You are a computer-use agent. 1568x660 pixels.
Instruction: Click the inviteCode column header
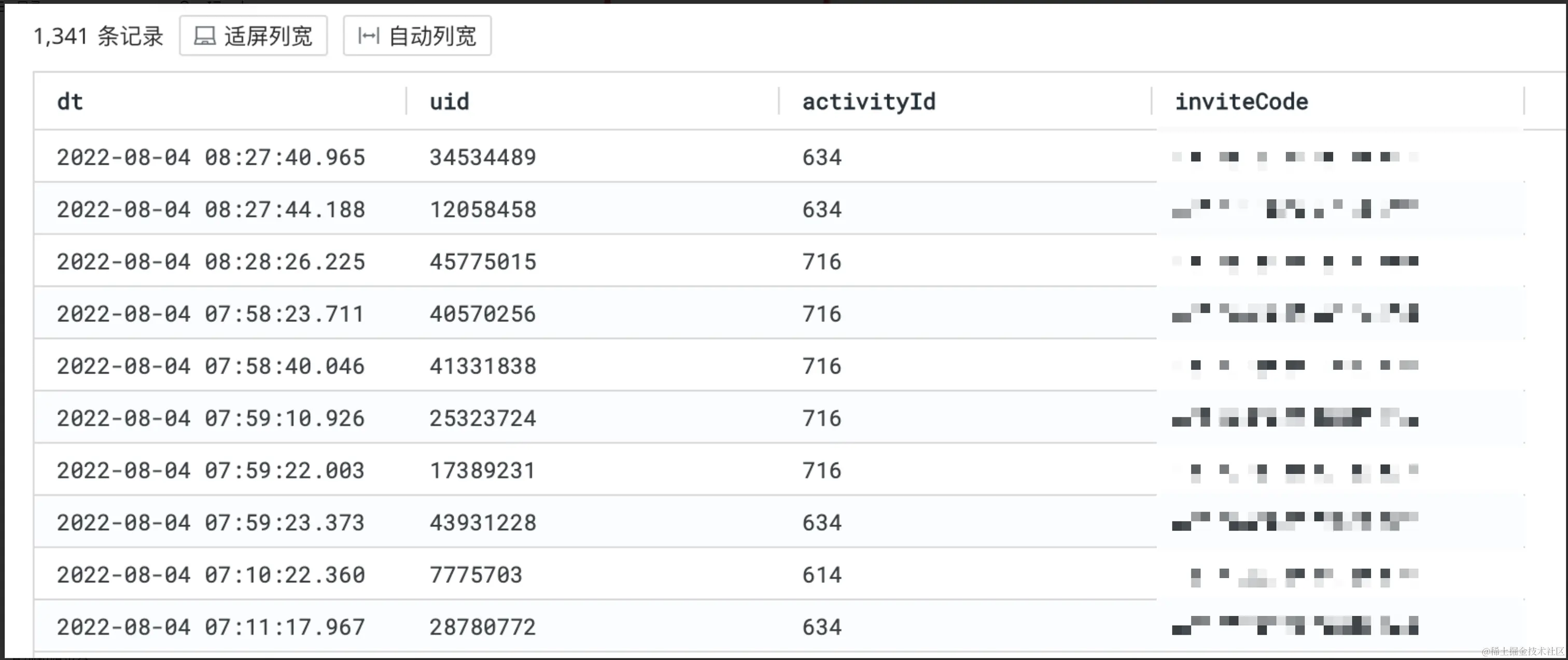coord(1241,102)
